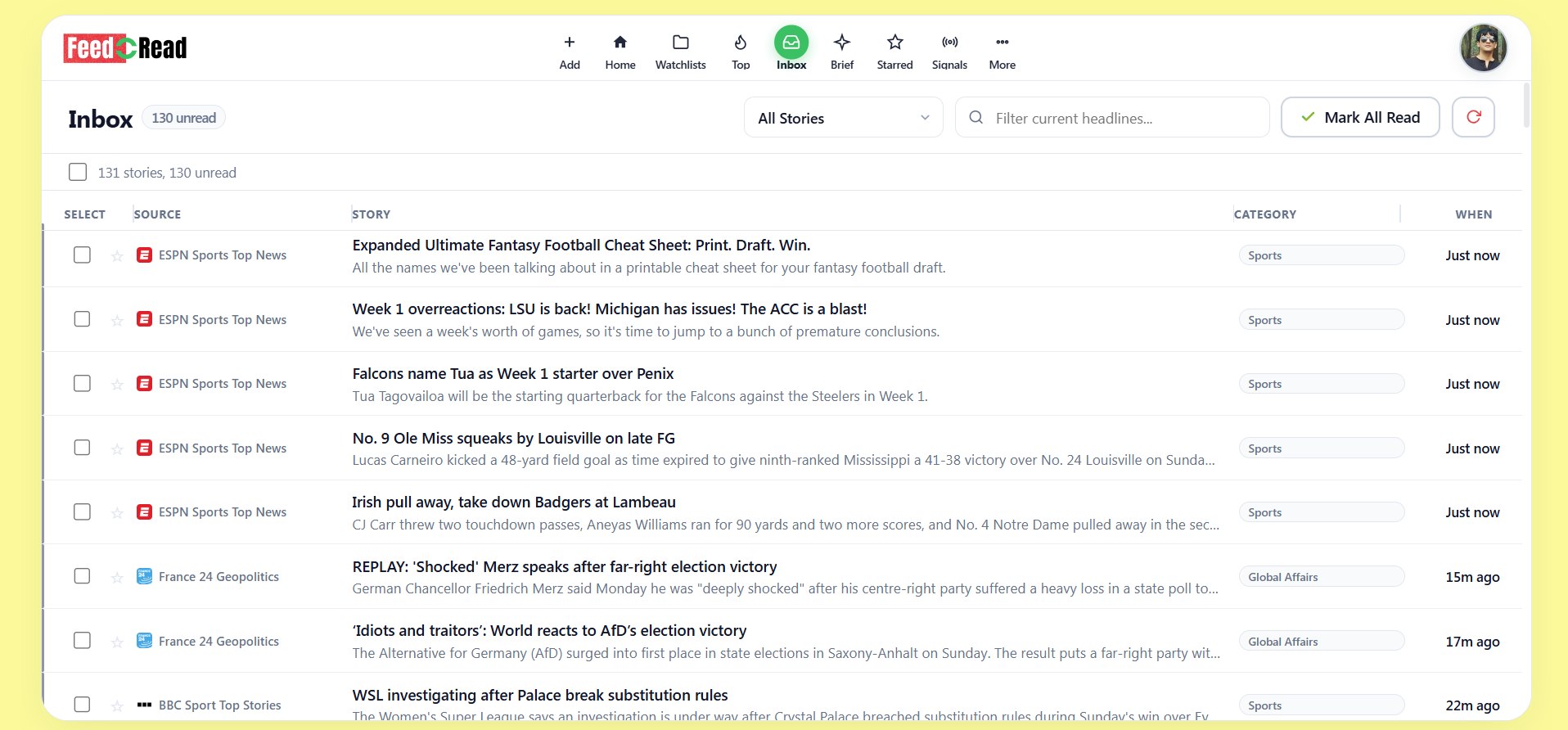1568x730 pixels.
Task: Star the Ole Miss squeaks by Louisville story
Action: coord(117,449)
